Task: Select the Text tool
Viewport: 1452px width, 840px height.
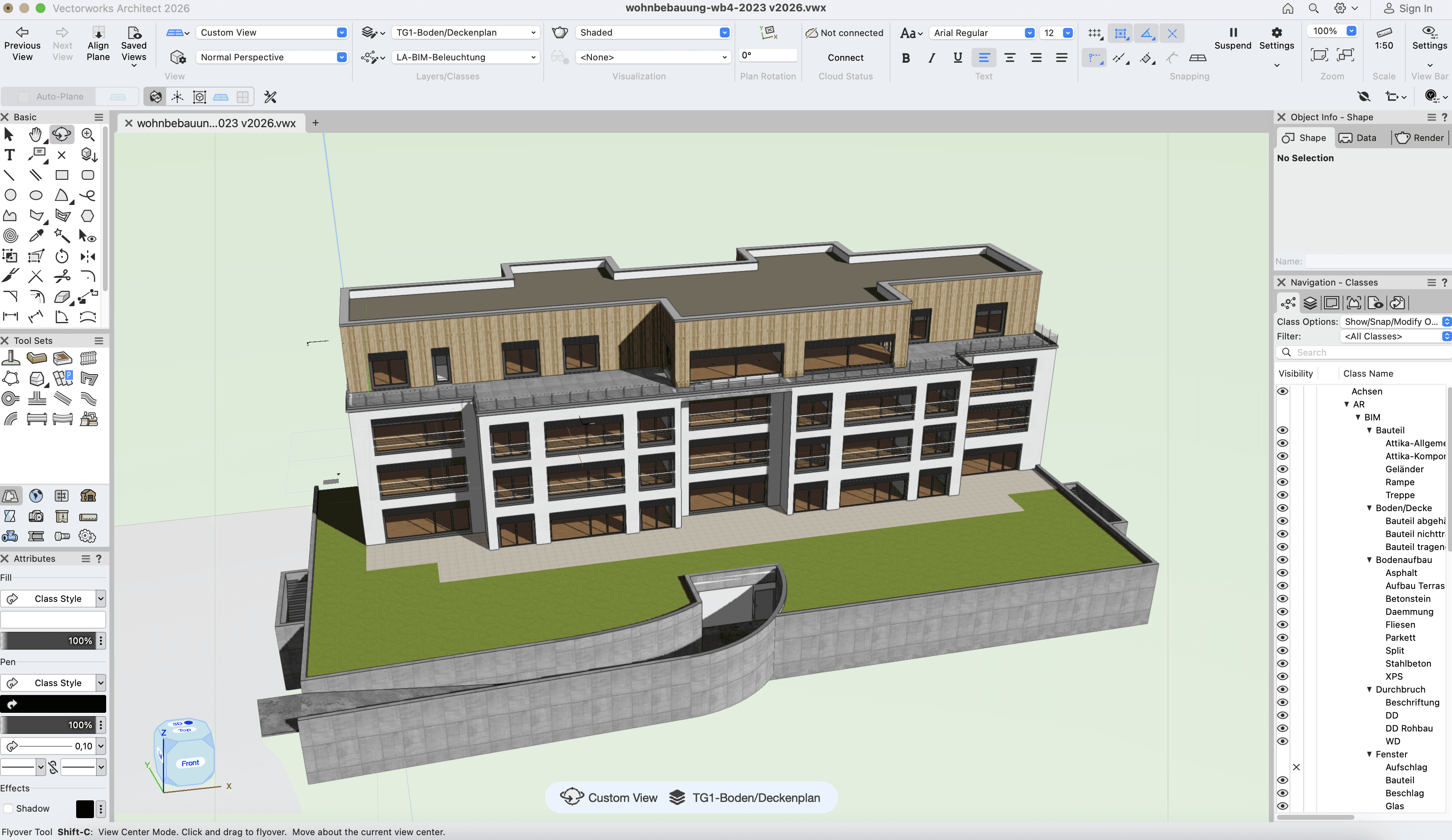Action: click(9, 155)
